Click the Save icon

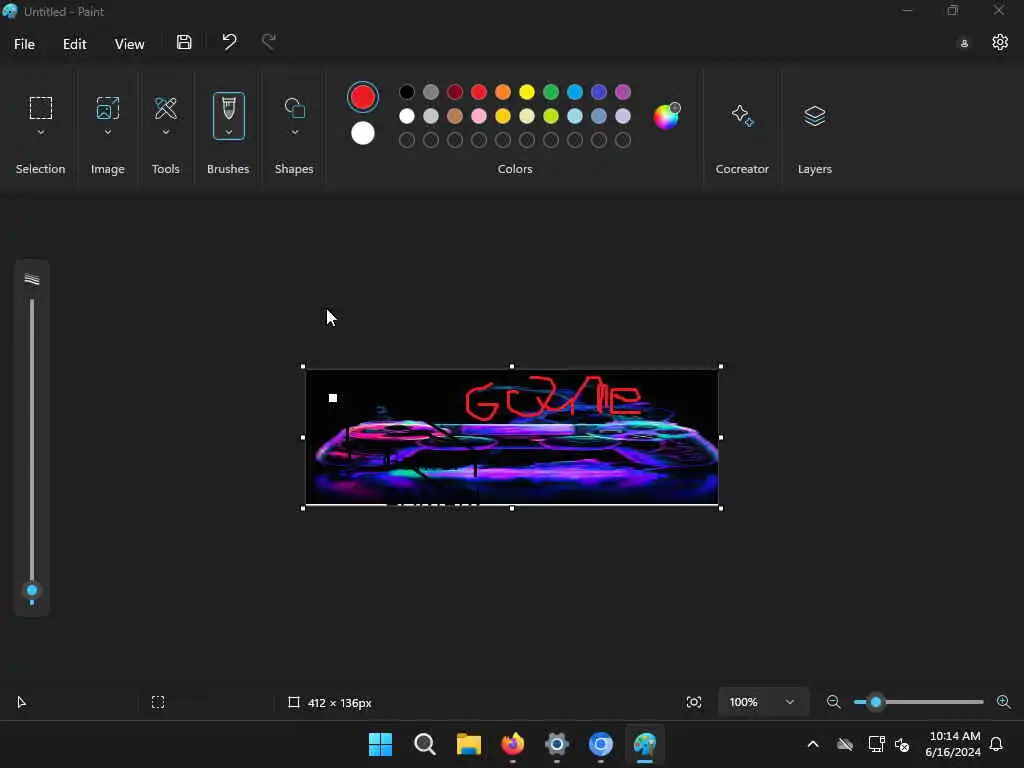point(184,42)
